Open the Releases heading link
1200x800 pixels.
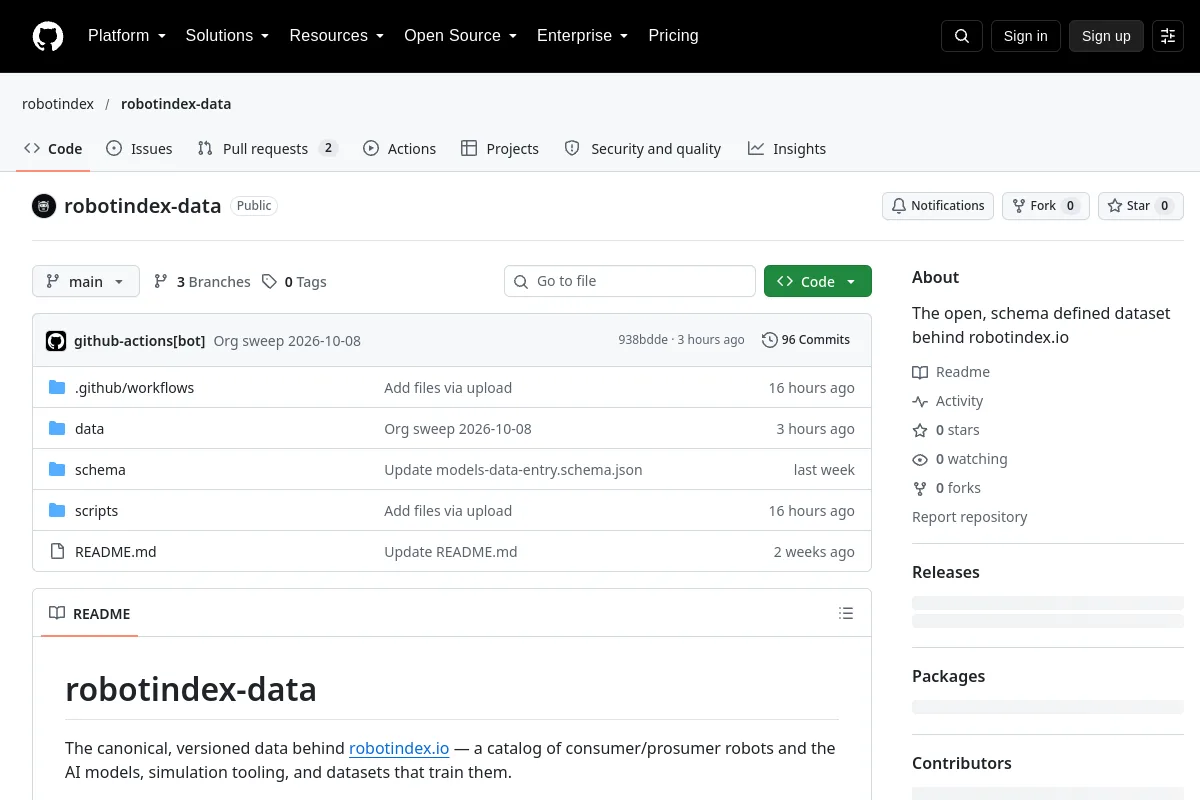[946, 573]
